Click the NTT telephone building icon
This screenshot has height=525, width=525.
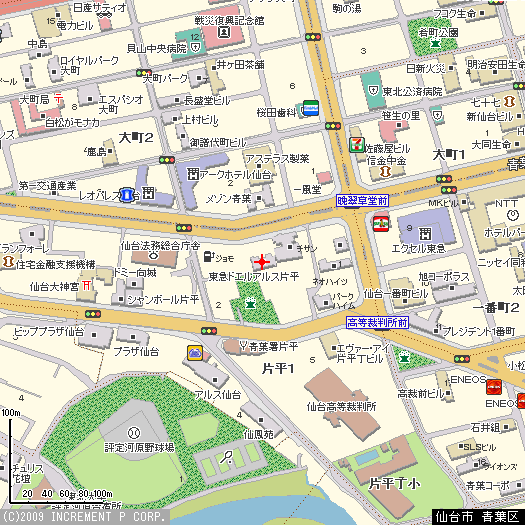tap(513, 215)
